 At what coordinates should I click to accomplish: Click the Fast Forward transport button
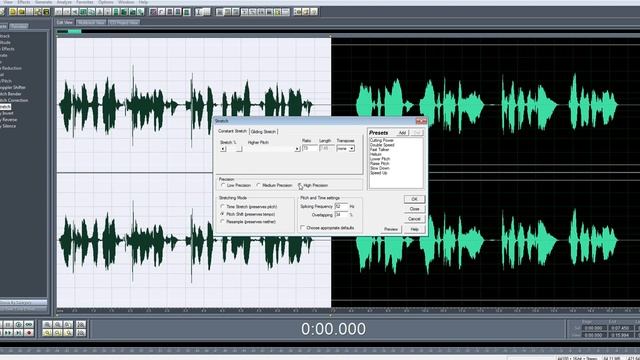pyautogui.click(x=8, y=333)
